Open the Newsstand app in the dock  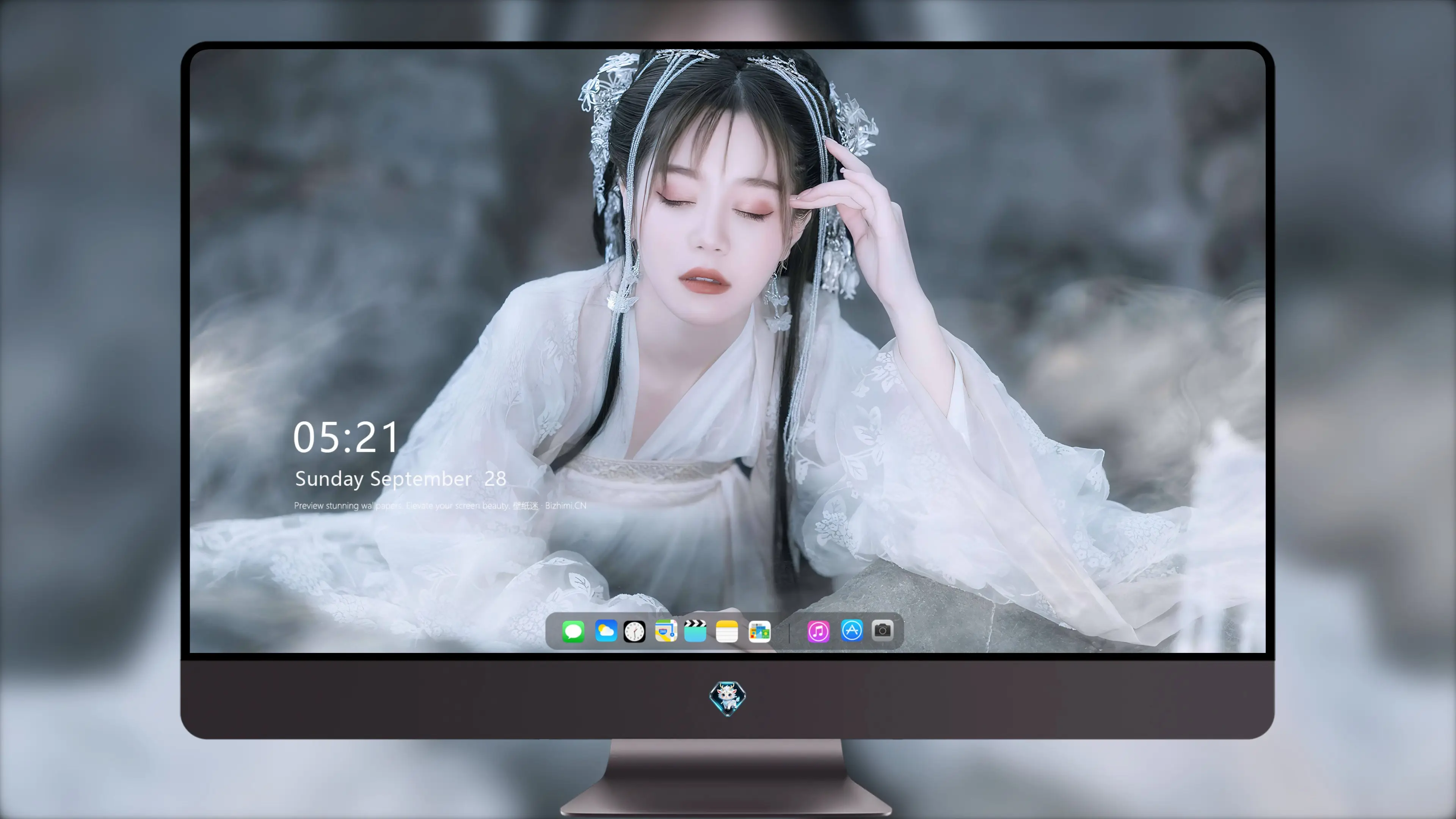pyautogui.click(x=759, y=631)
